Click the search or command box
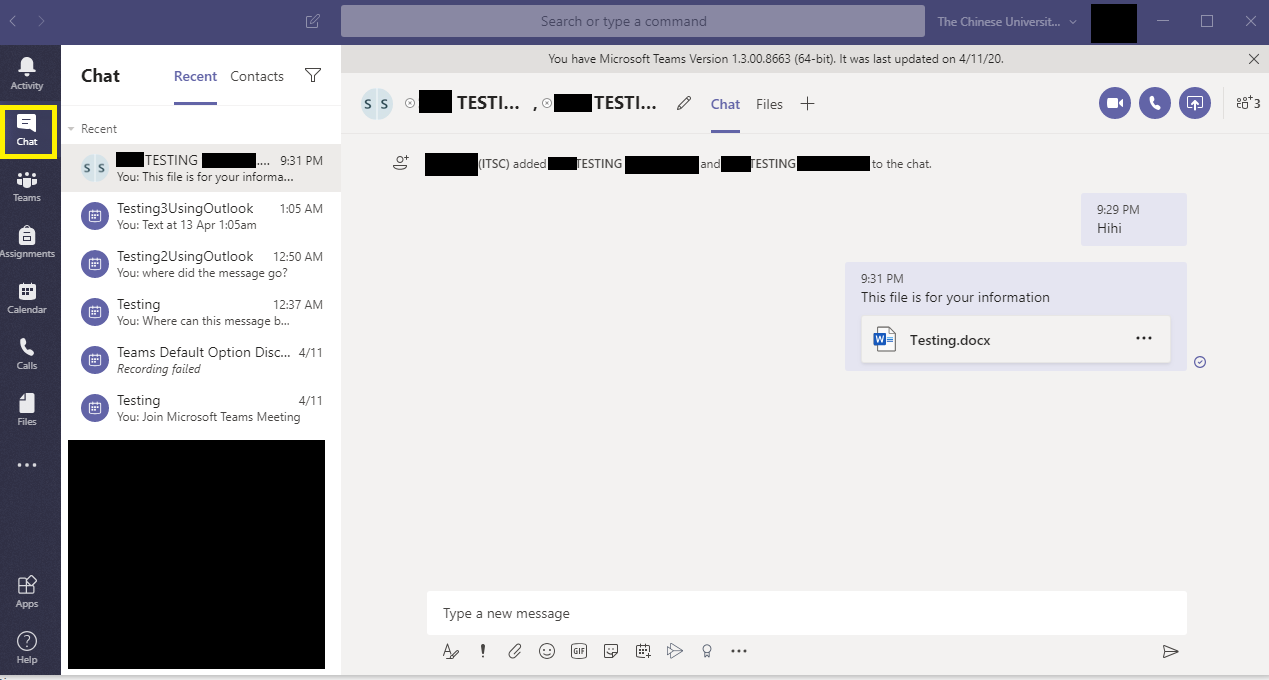Screen dimensions: 1269x680 (632, 21)
